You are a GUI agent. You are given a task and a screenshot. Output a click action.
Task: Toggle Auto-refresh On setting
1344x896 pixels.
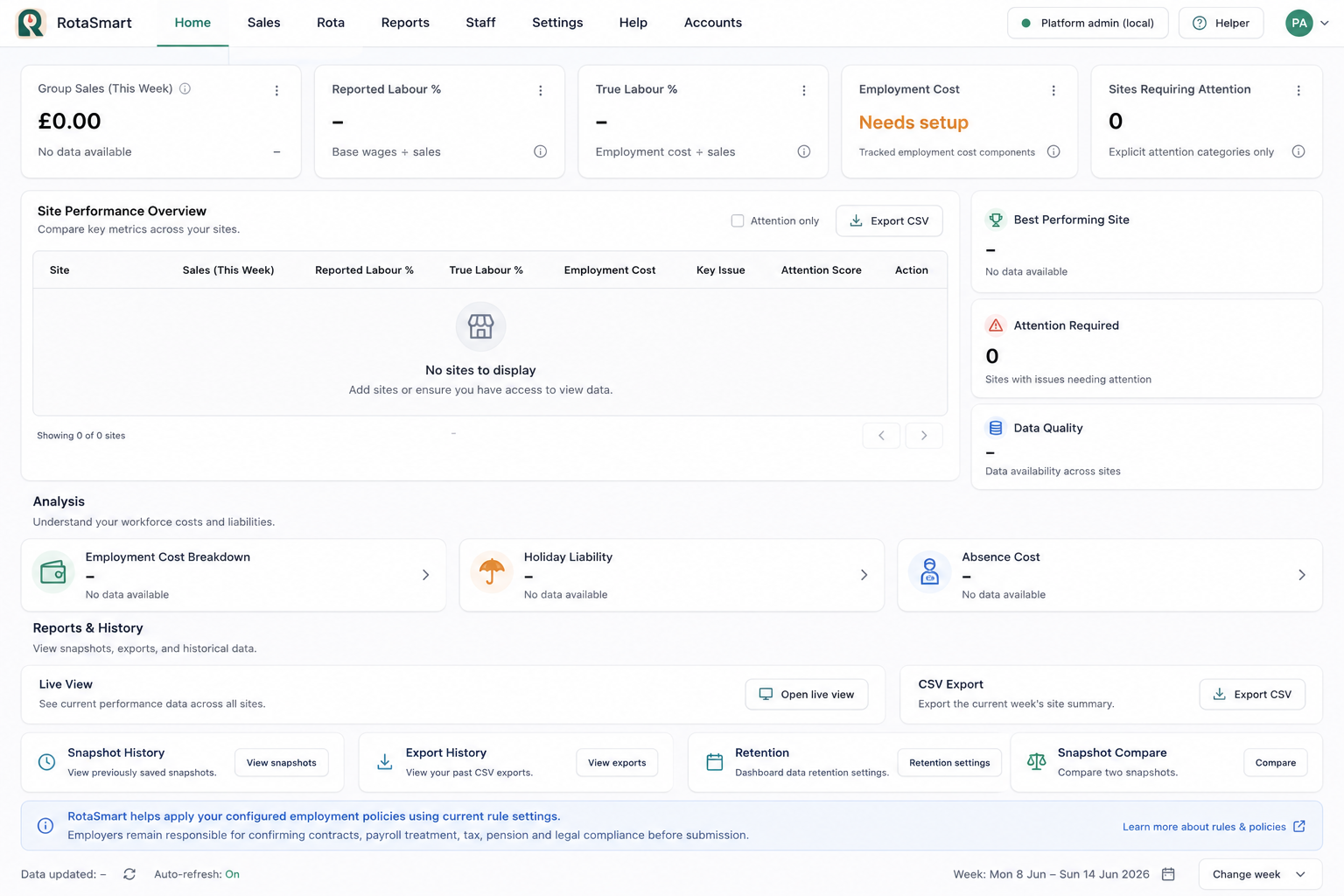[232, 874]
